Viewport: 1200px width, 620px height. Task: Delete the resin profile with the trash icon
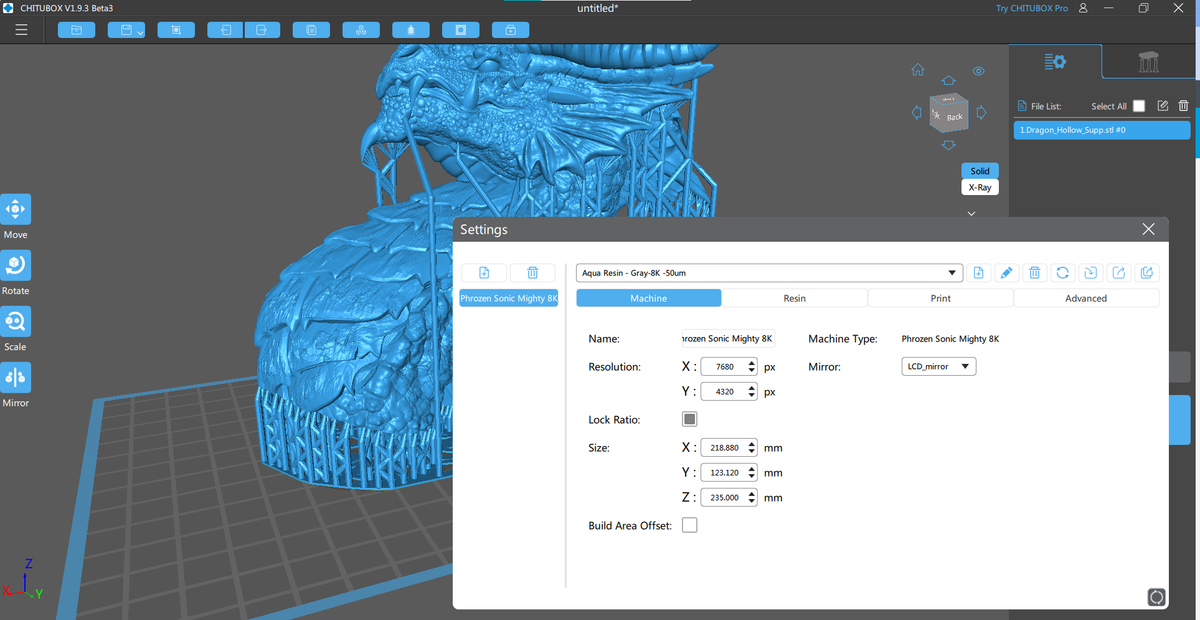tap(1035, 273)
